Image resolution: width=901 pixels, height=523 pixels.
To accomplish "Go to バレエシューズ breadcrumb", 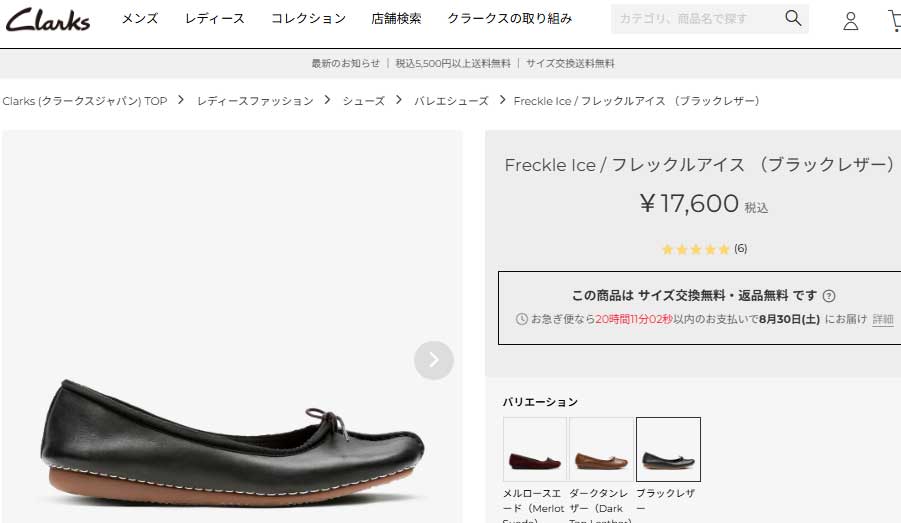I will (x=451, y=101).
